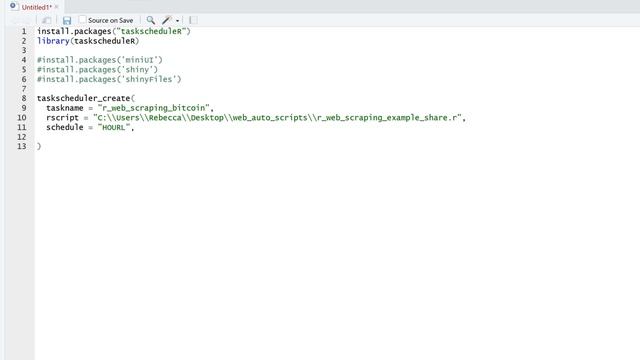This screenshot has height=360, width=640.
Task: Click the schedule value "HOURL"
Action: pyautogui.click(x=114, y=127)
